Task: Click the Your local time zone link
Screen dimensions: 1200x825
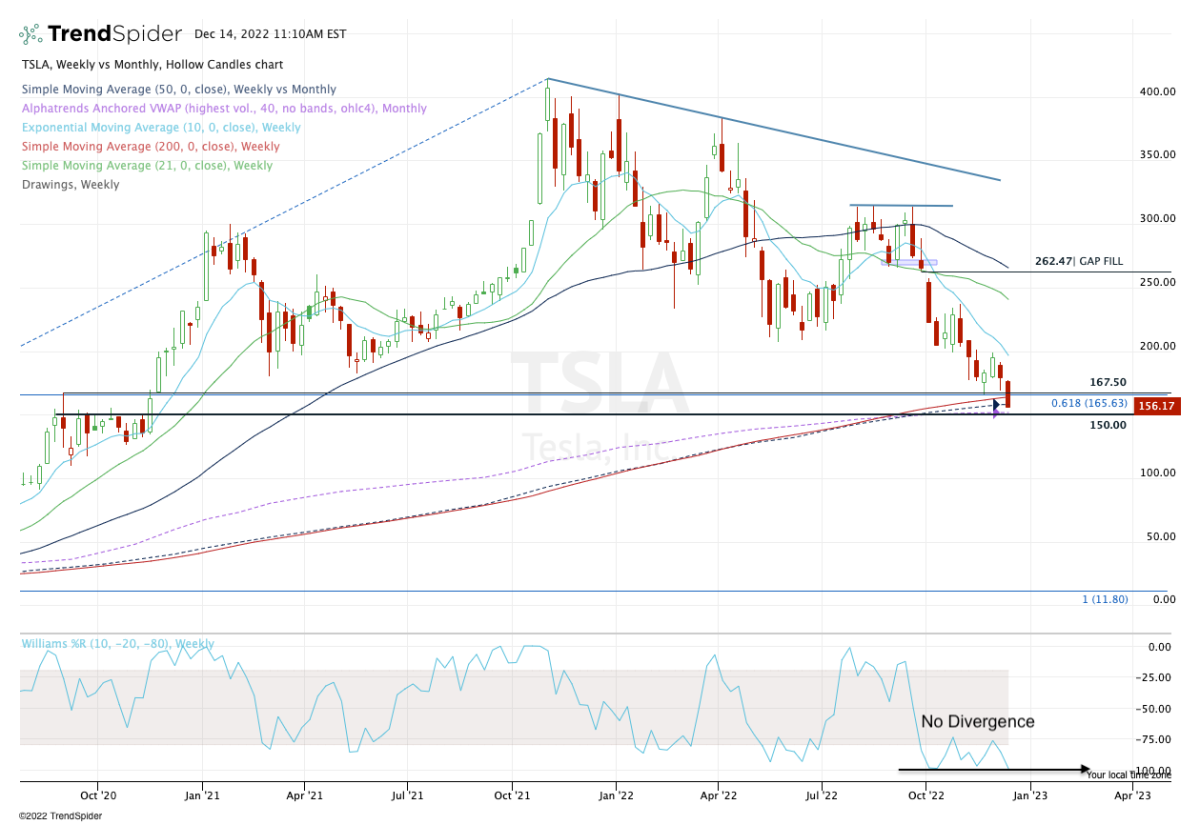Action: (x=1129, y=774)
